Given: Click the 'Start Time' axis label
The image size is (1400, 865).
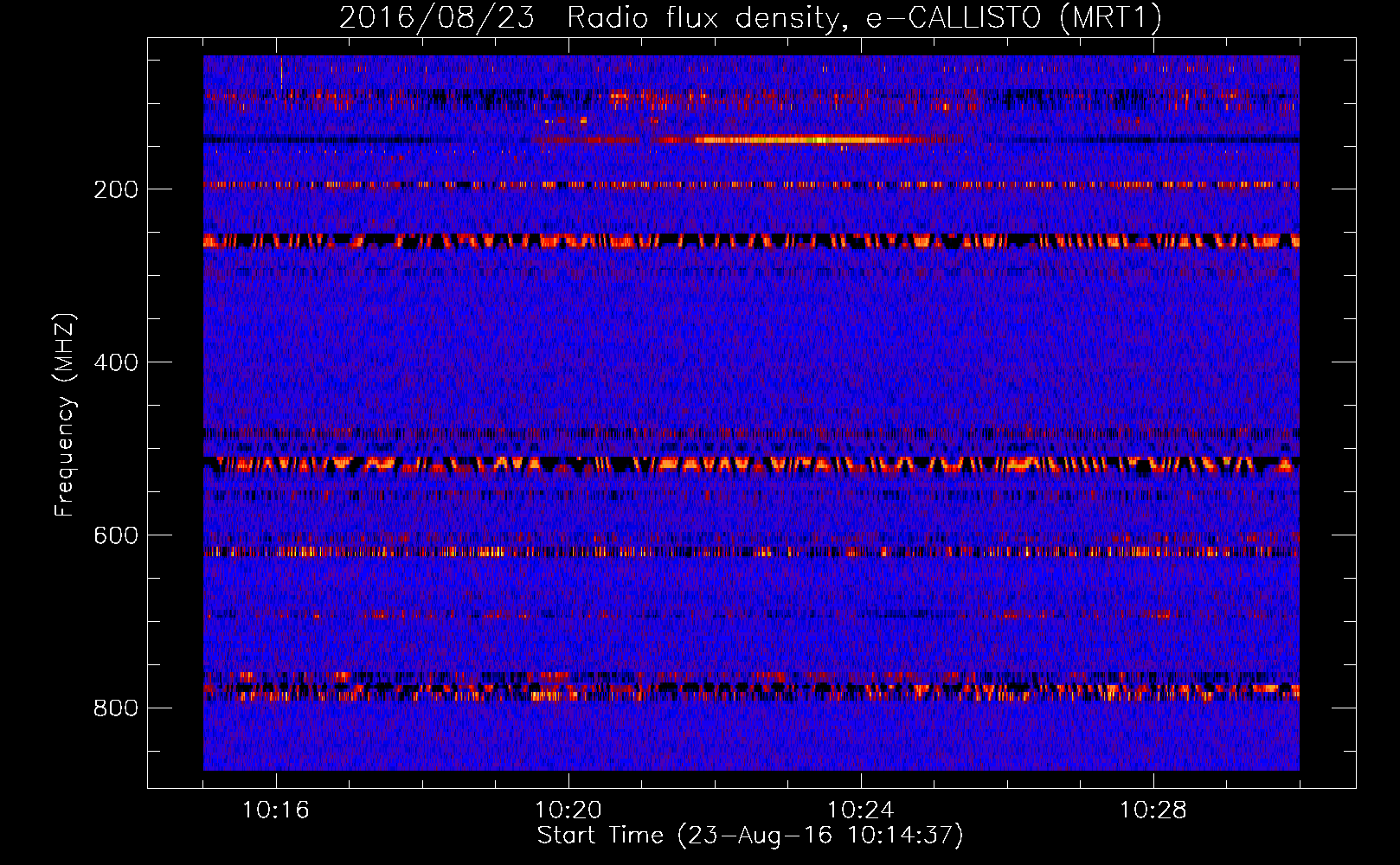Looking at the screenshot, I should click(750, 836).
